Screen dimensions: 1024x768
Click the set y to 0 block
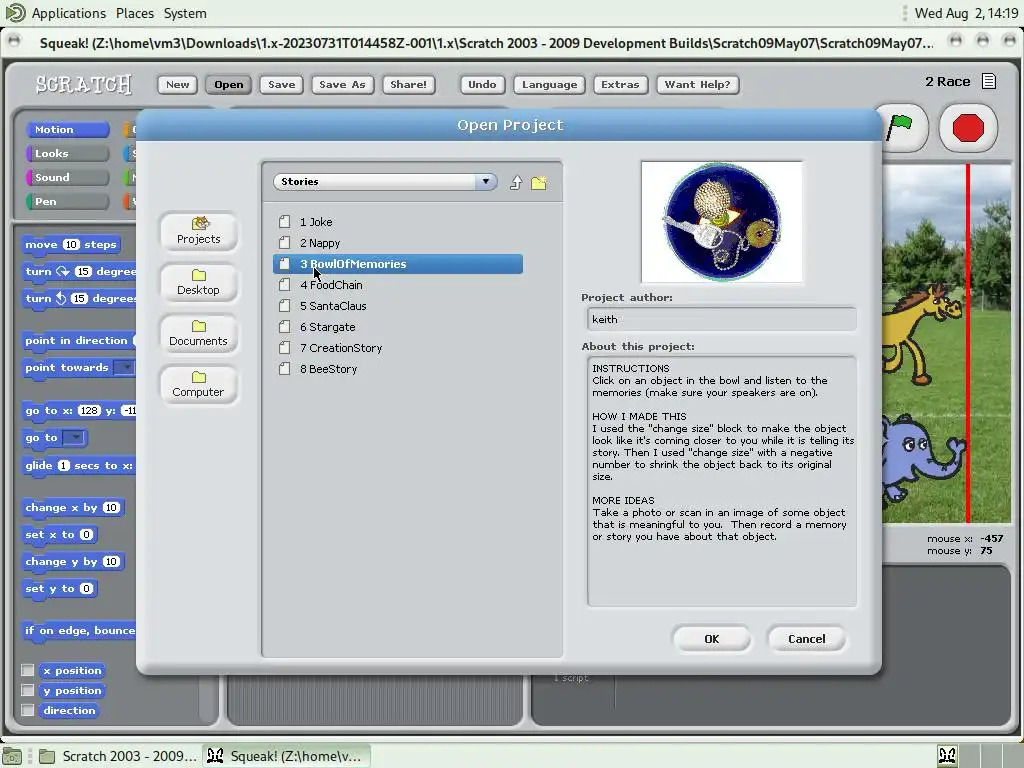point(59,588)
